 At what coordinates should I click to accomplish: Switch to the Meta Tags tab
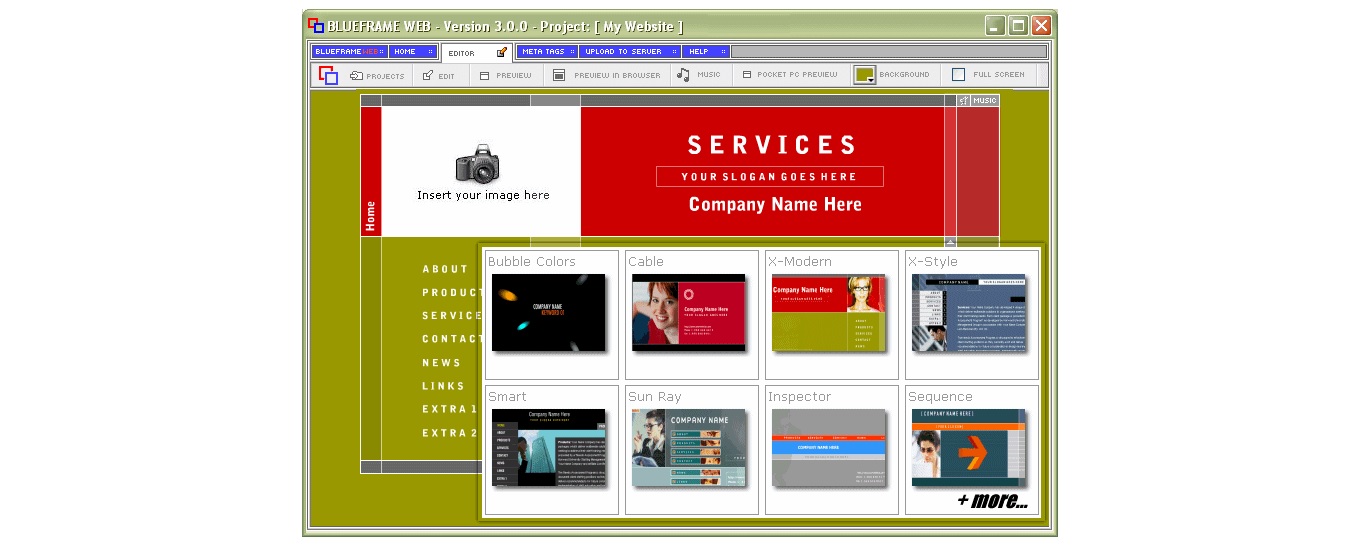546,51
